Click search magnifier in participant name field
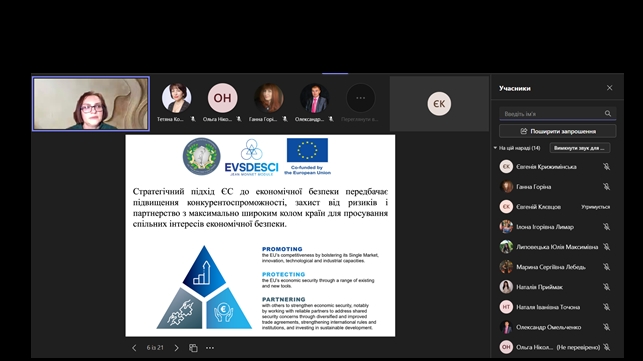 click(608, 114)
